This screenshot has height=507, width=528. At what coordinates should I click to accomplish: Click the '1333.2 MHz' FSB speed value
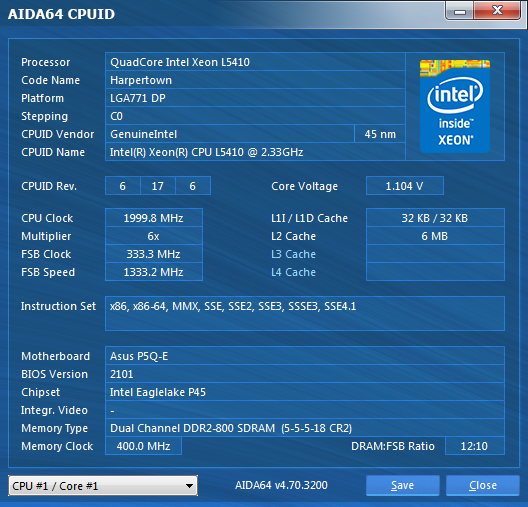(x=154, y=272)
